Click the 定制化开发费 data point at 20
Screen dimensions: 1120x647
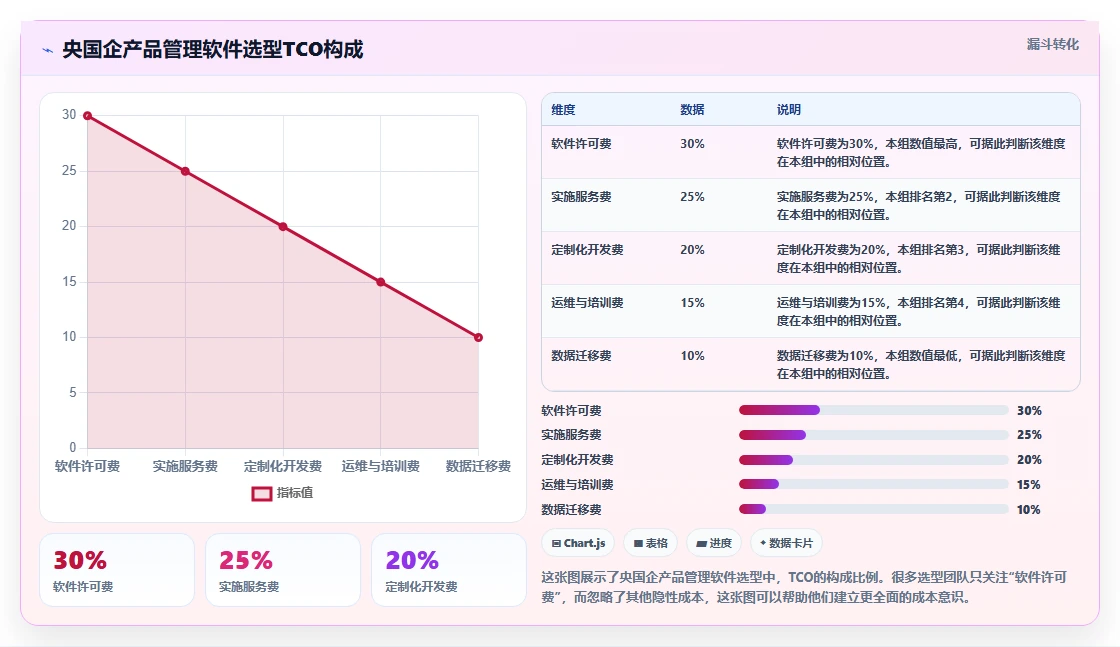[x=283, y=226]
